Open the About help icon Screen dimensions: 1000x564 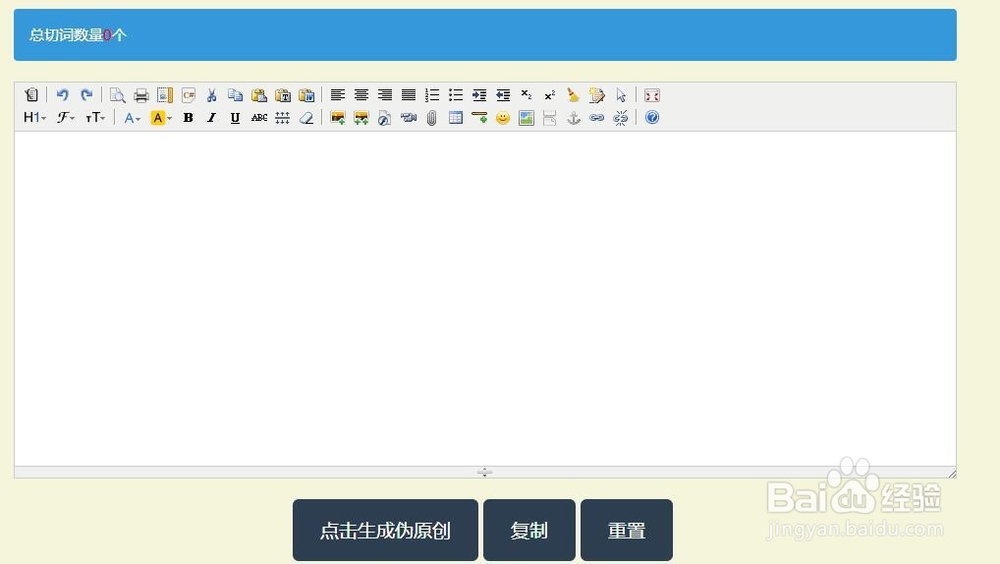(652, 117)
